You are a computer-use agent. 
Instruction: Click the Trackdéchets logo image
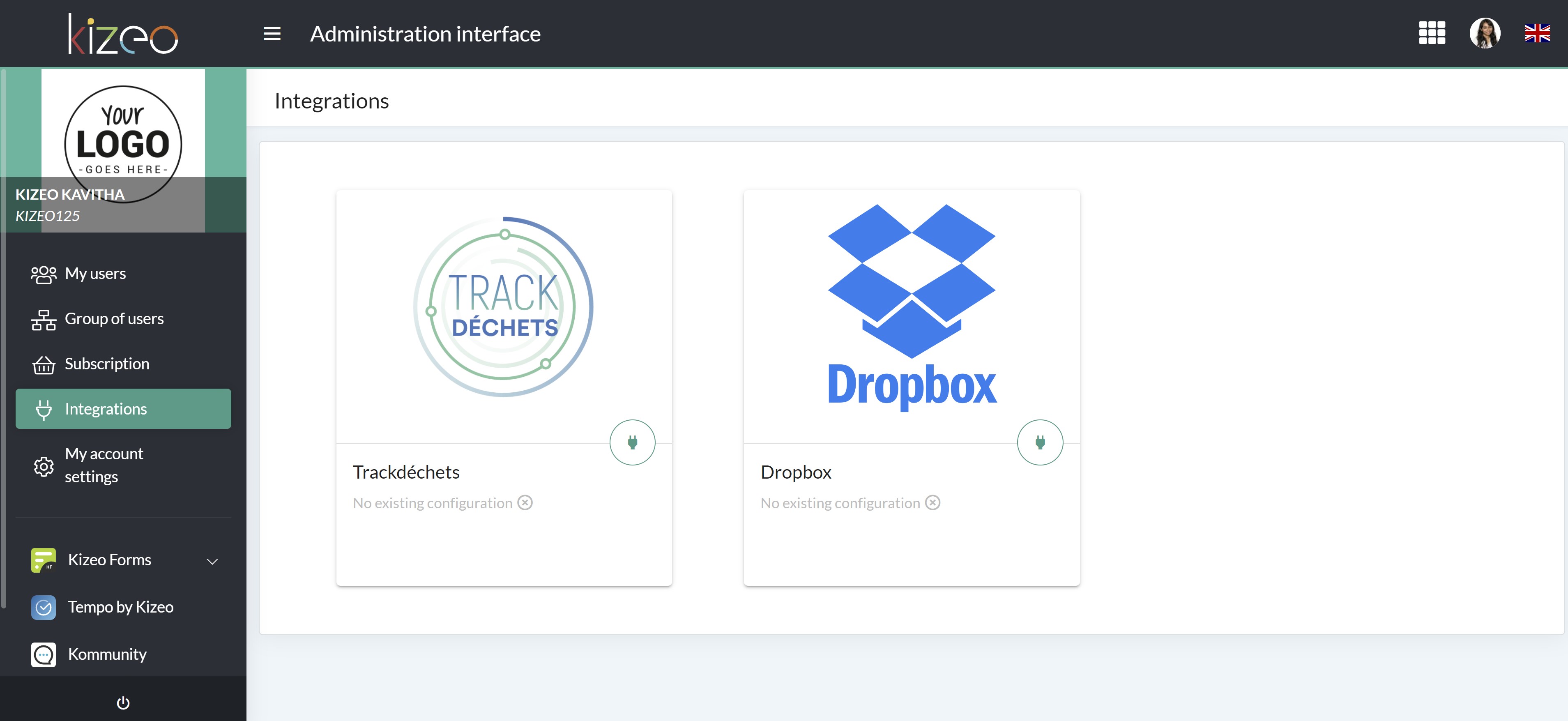(x=503, y=306)
